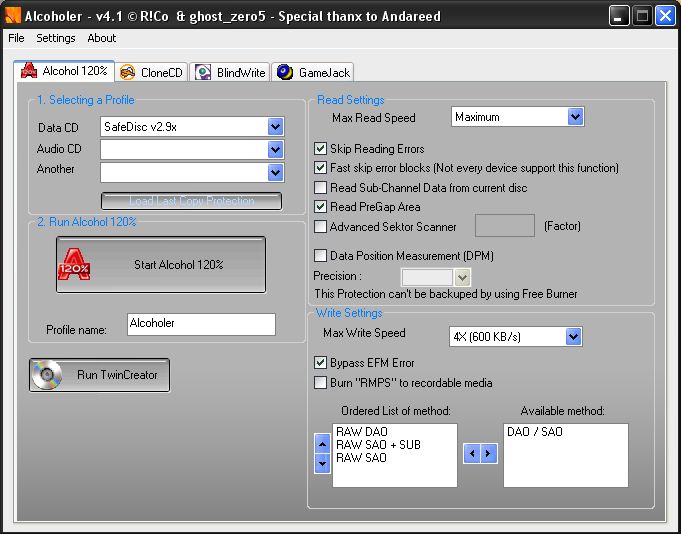Click Start Alcohol 120% button

(x=161, y=264)
